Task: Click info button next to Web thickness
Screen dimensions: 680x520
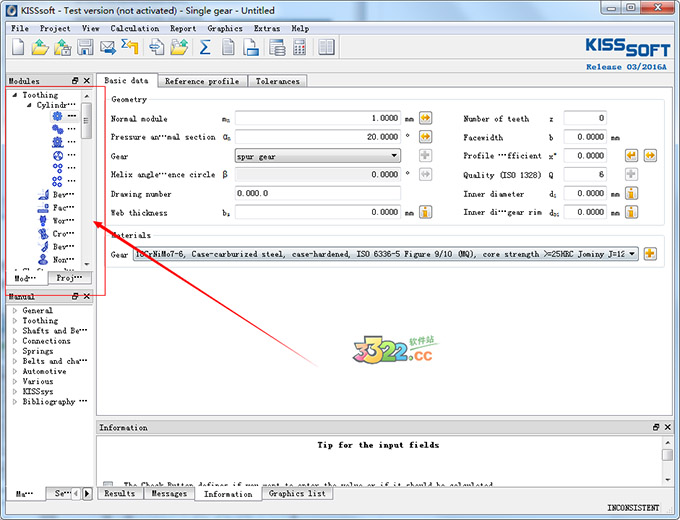Action: click(425, 212)
